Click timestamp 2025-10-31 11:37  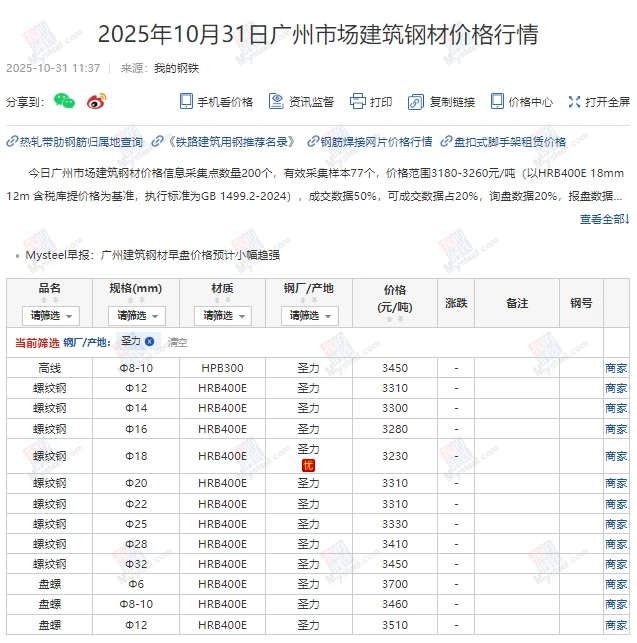tap(53, 68)
